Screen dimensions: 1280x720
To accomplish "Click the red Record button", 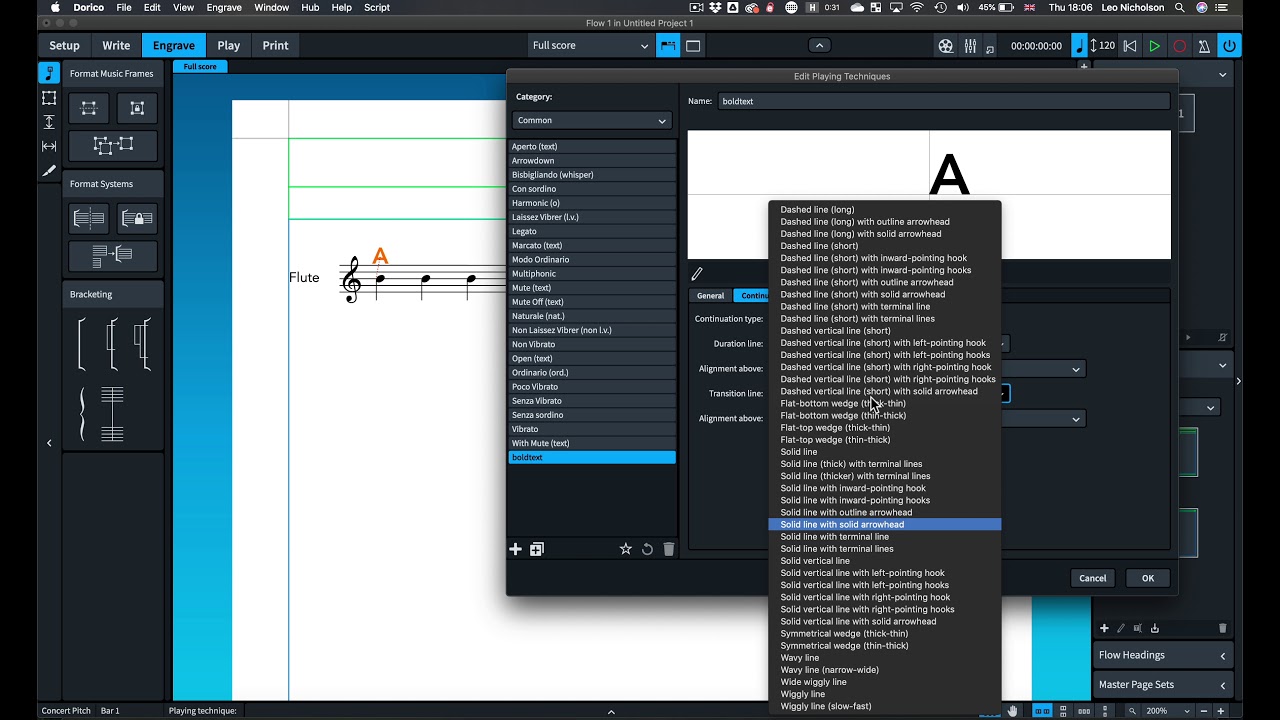I will (1179, 46).
